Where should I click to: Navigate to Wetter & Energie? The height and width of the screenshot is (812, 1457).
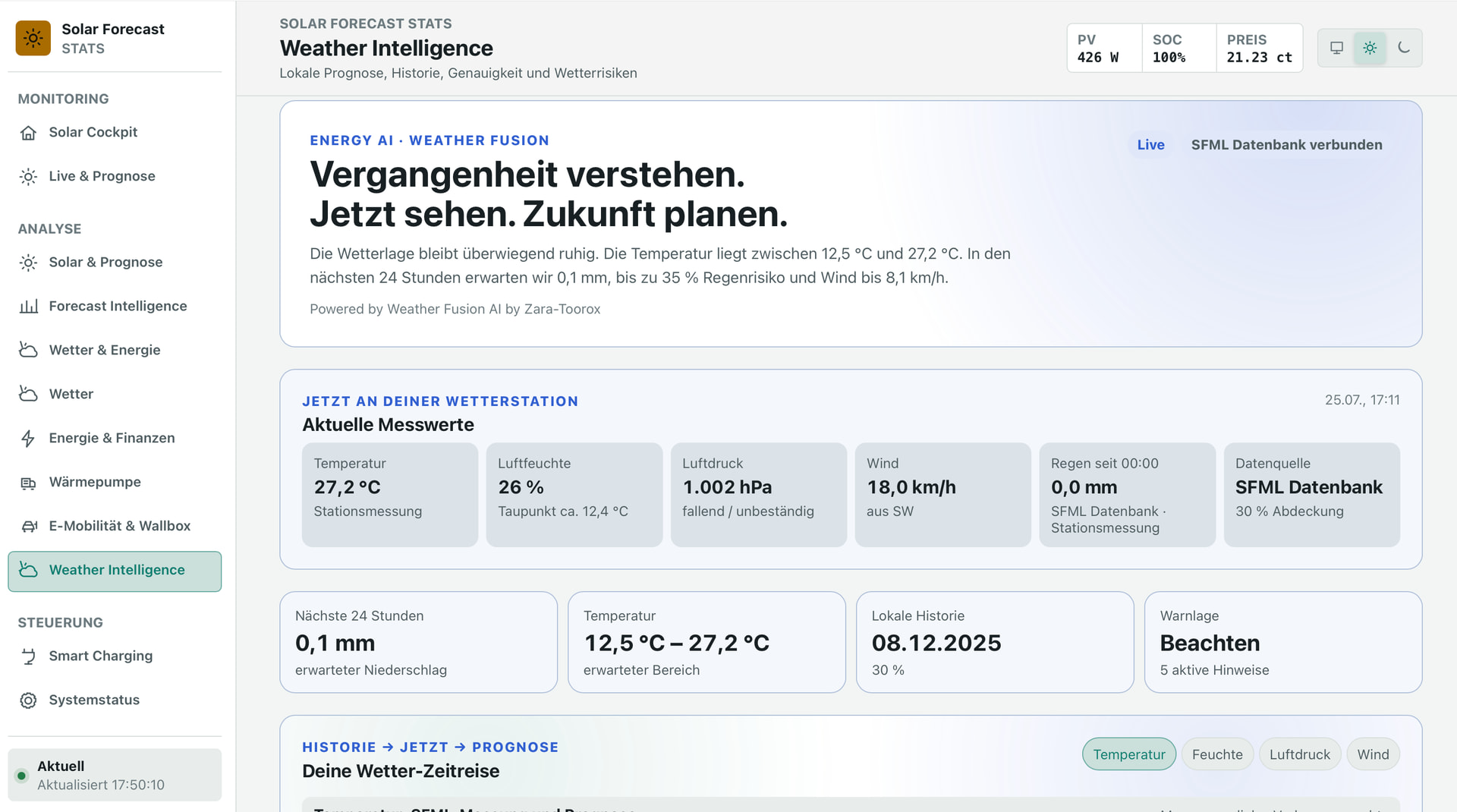115,351
